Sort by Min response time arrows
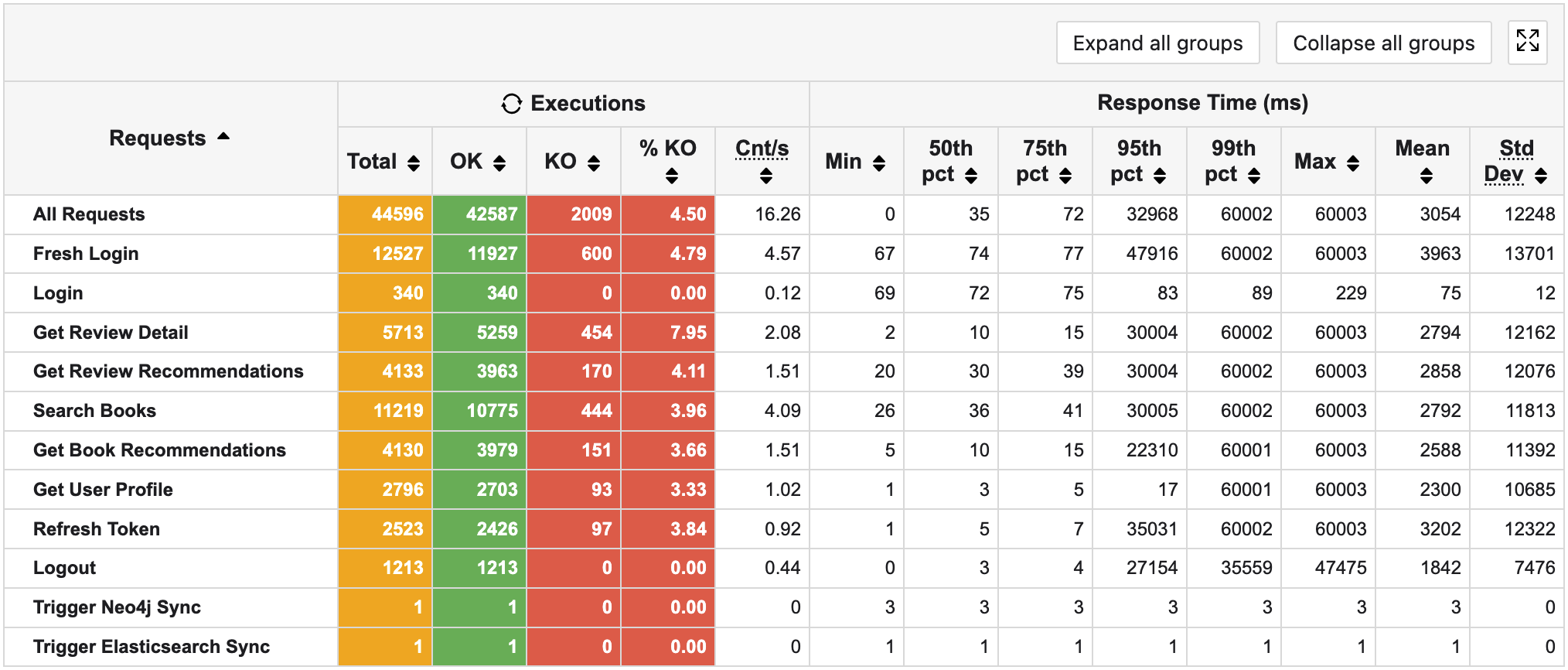The height and width of the screenshot is (670, 1568). tap(879, 162)
